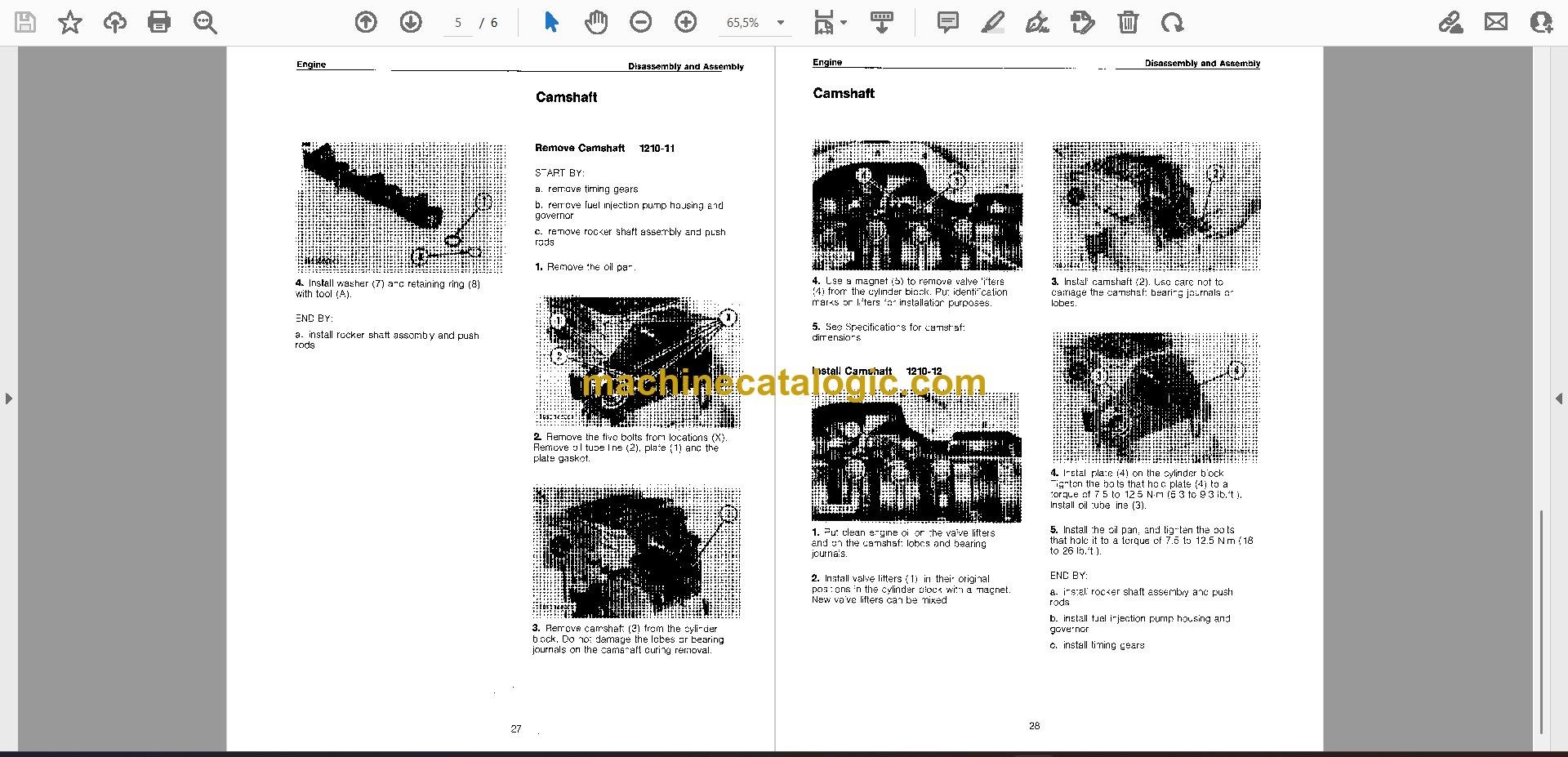
Task: Go to the previous page
Action: tap(366, 23)
